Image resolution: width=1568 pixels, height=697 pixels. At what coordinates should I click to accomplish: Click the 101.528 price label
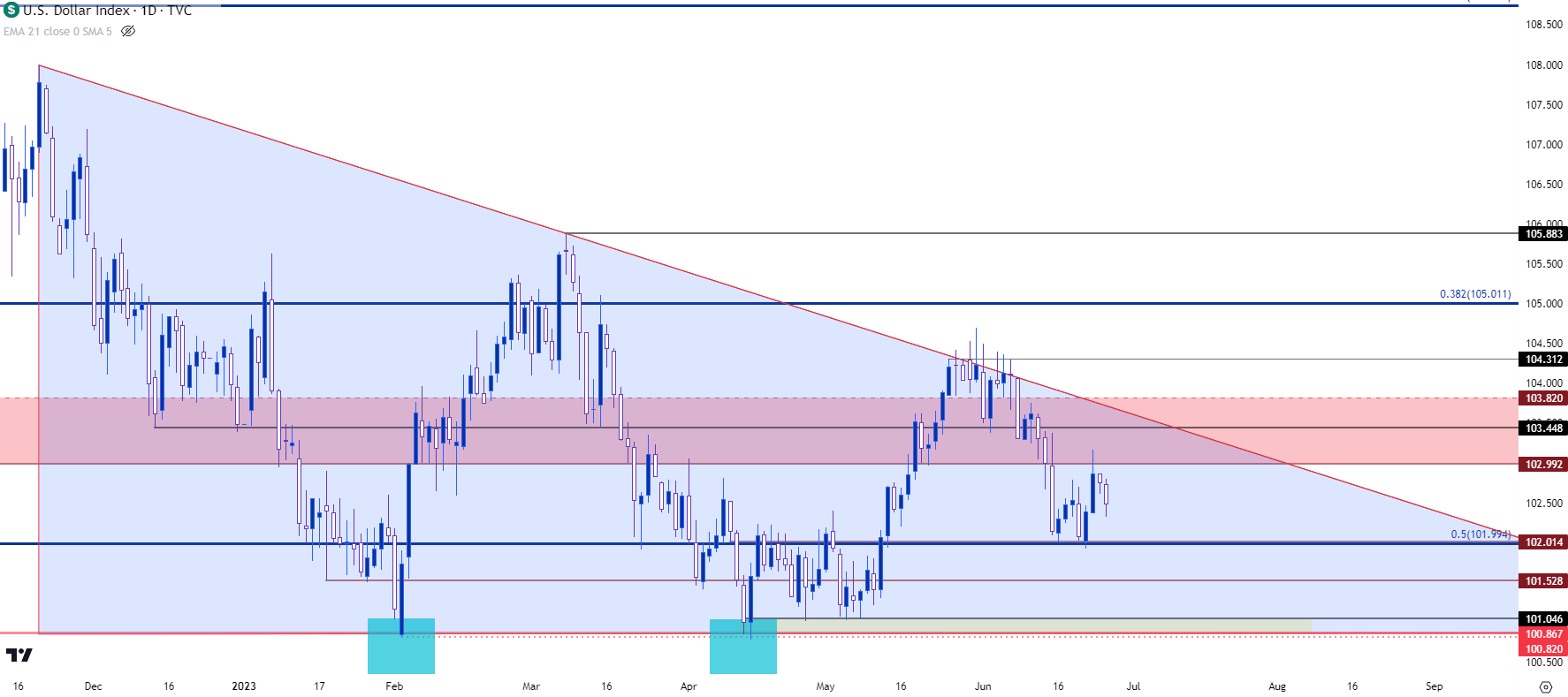1543,581
